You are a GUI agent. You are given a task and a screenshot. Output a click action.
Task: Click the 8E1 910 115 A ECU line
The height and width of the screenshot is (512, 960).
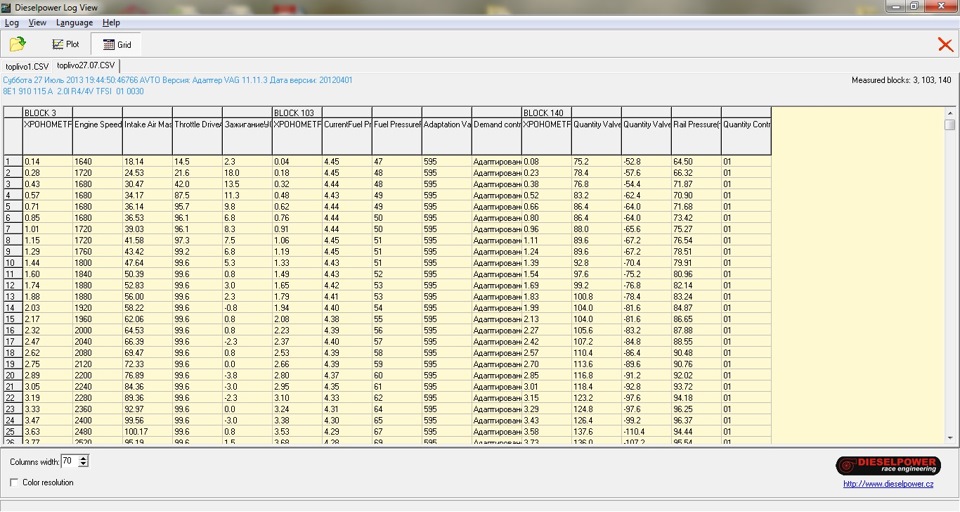coord(73,91)
